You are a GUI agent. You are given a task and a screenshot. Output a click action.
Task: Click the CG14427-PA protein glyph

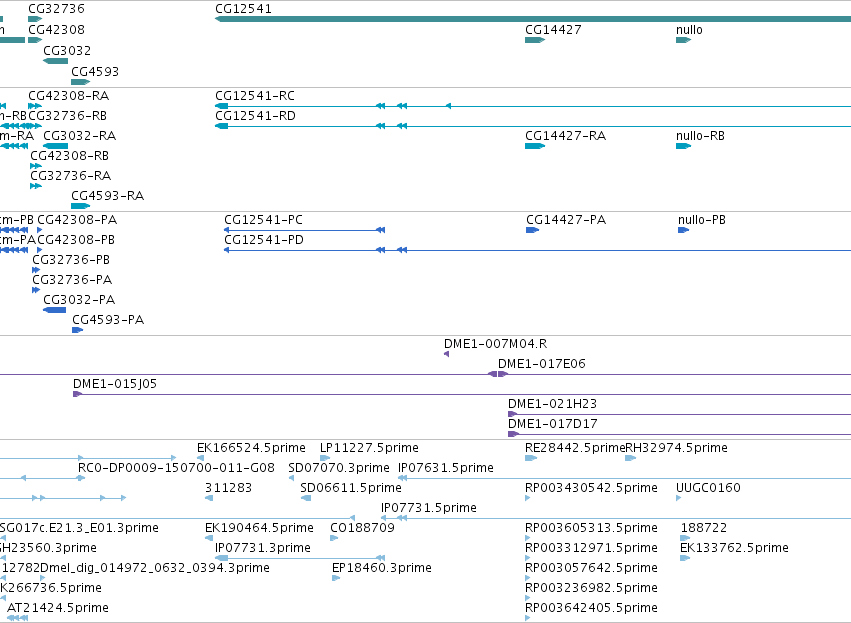point(532,230)
